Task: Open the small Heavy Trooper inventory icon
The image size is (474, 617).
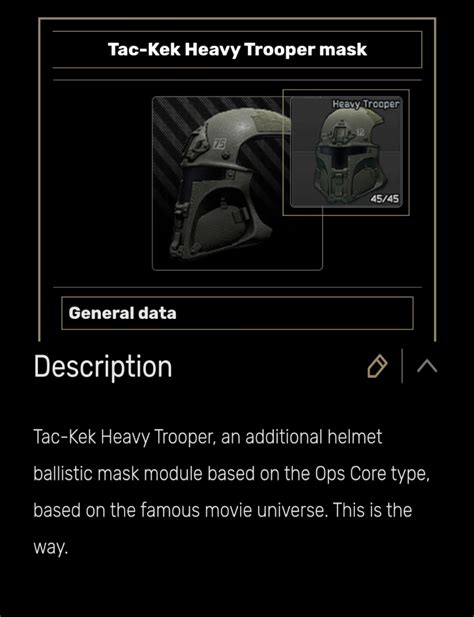Action: pos(346,152)
